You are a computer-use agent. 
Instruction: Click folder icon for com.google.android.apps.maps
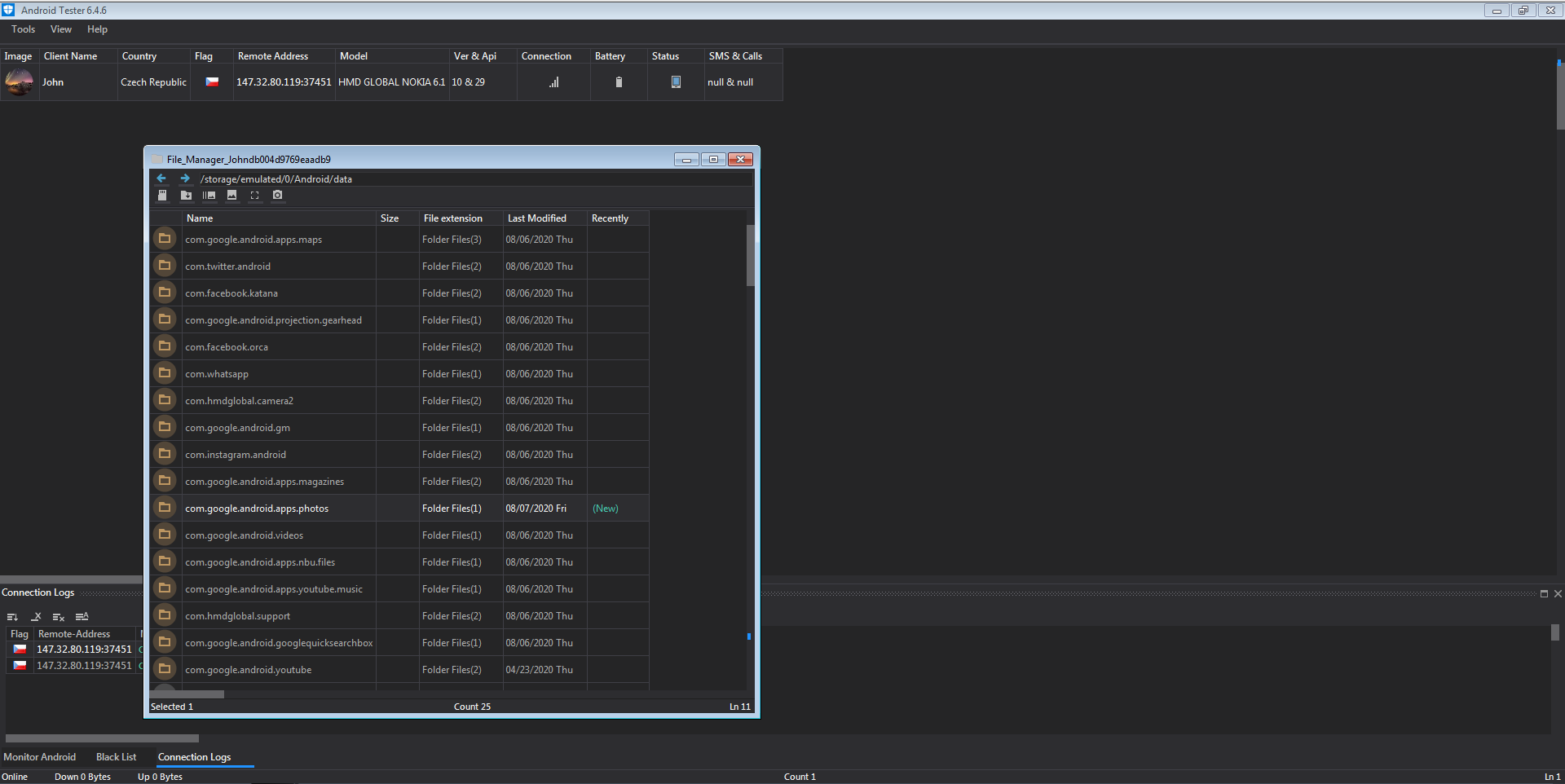pos(165,239)
